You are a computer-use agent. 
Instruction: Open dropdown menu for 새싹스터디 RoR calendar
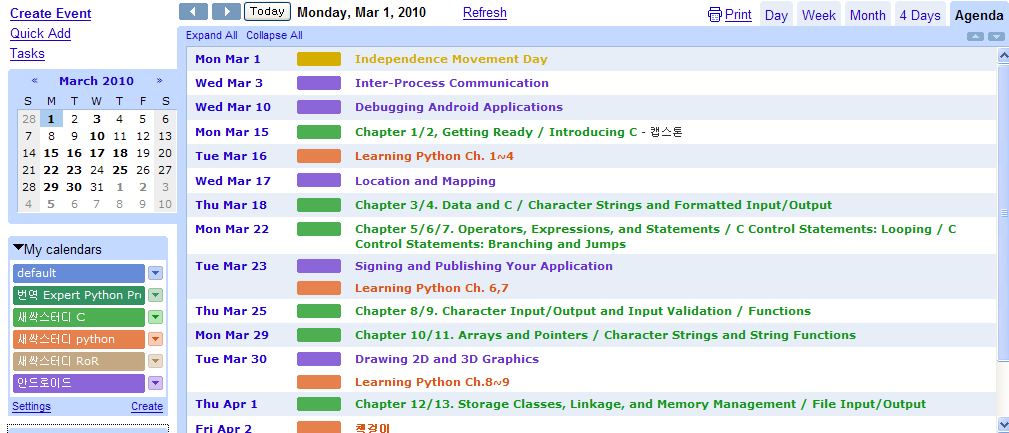pyautogui.click(x=156, y=361)
